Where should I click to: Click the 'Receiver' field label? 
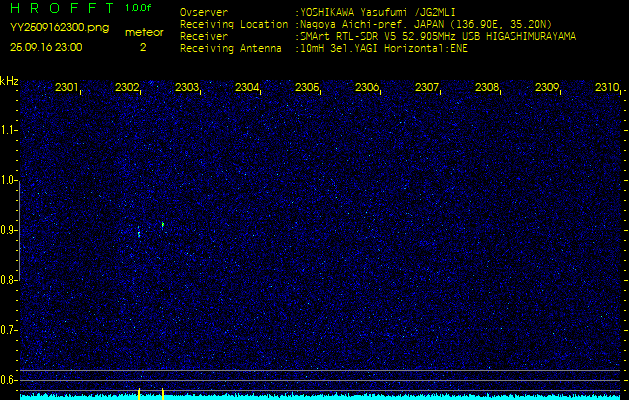[x=204, y=37]
